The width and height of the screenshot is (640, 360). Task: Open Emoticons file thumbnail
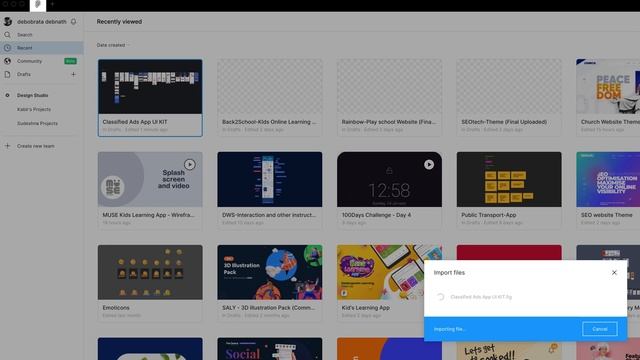point(150,272)
